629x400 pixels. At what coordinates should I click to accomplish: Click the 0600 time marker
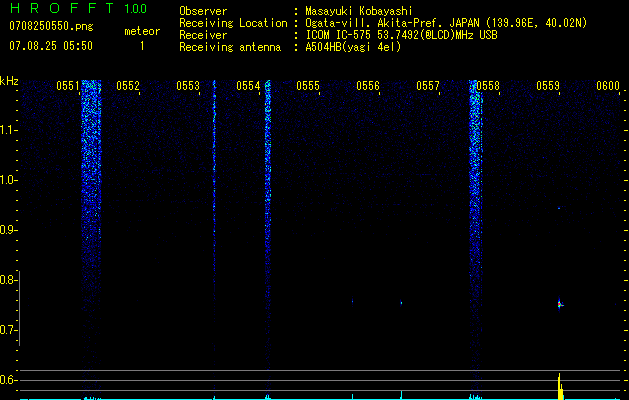(608, 86)
